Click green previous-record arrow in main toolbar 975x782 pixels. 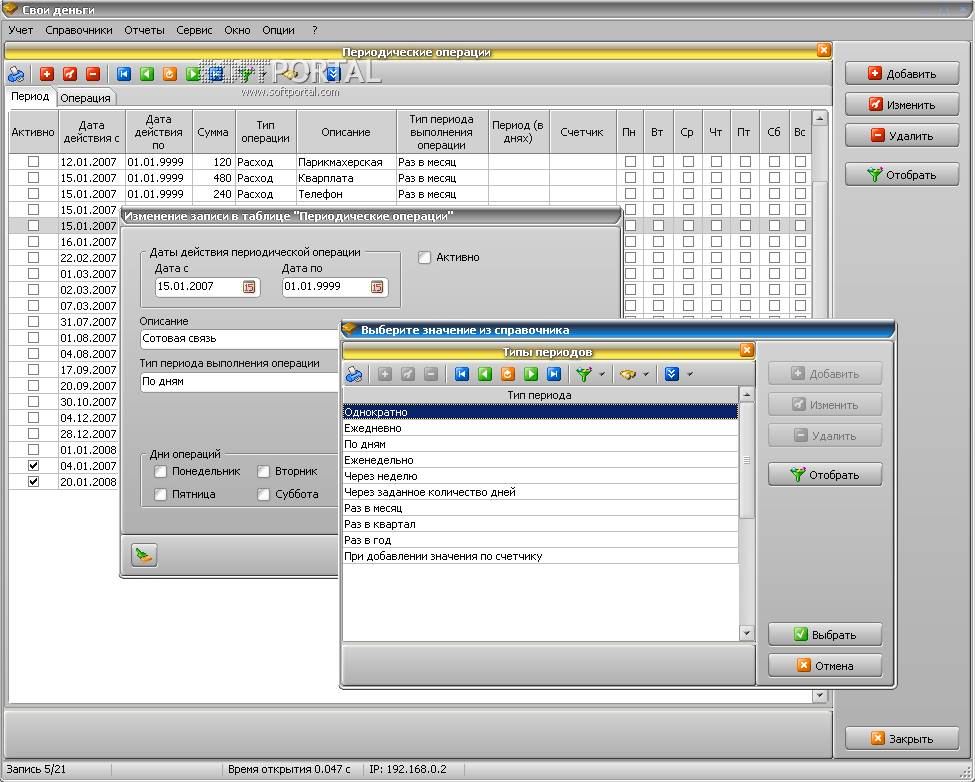[147, 74]
